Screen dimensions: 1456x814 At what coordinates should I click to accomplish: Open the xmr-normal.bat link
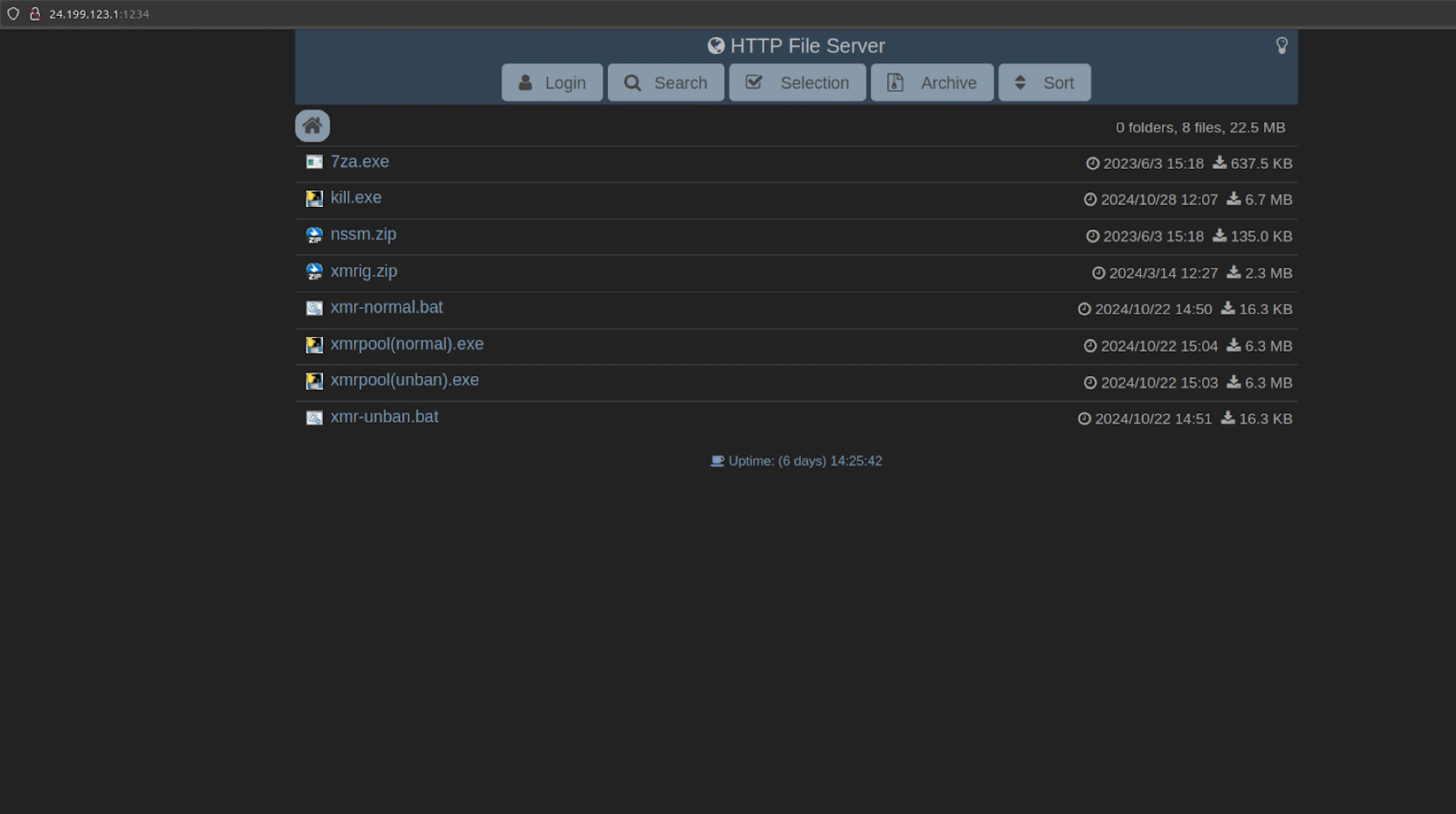[x=387, y=307]
